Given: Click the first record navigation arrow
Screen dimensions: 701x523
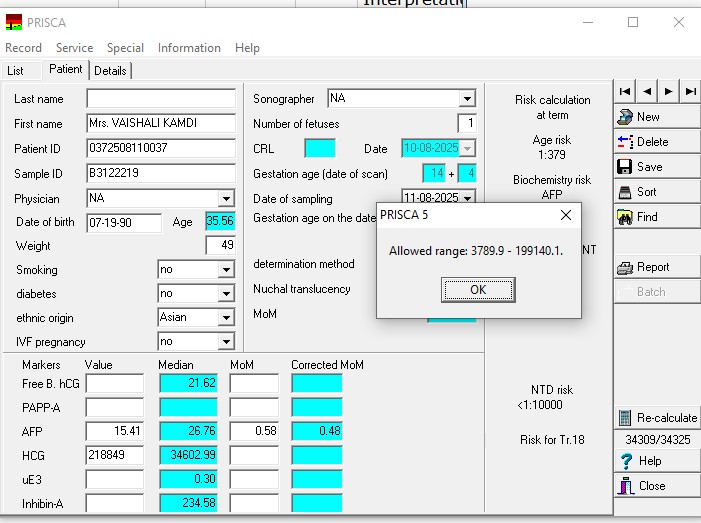Looking at the screenshot, I should click(625, 91).
